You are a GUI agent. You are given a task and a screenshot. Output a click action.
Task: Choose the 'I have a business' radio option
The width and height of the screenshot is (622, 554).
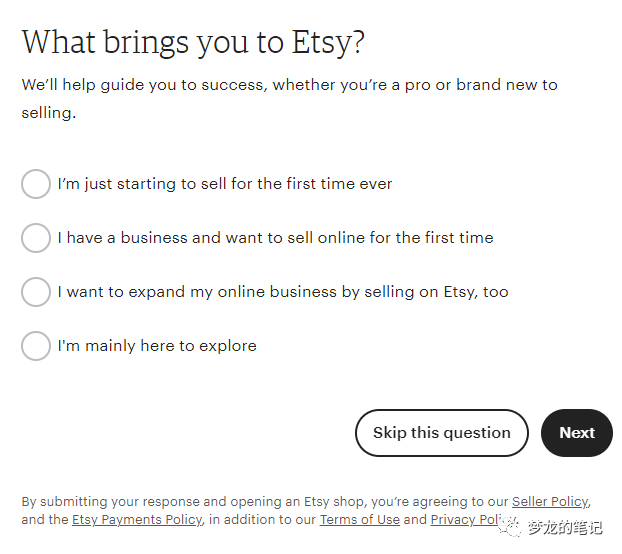pyautogui.click(x=36, y=238)
